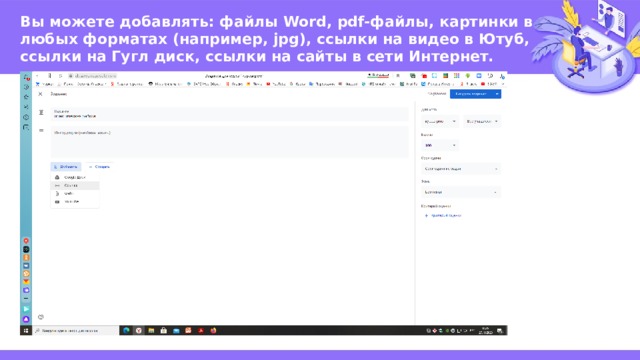
Task: Click the blue Create assignment button
Action: coord(471,94)
